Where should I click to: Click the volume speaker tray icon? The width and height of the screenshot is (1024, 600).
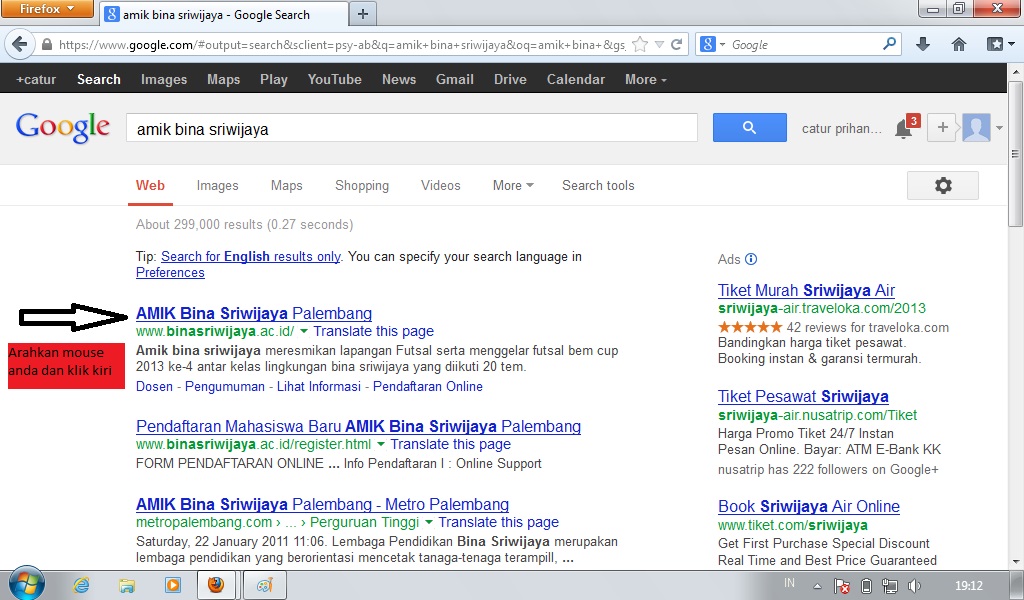914,586
